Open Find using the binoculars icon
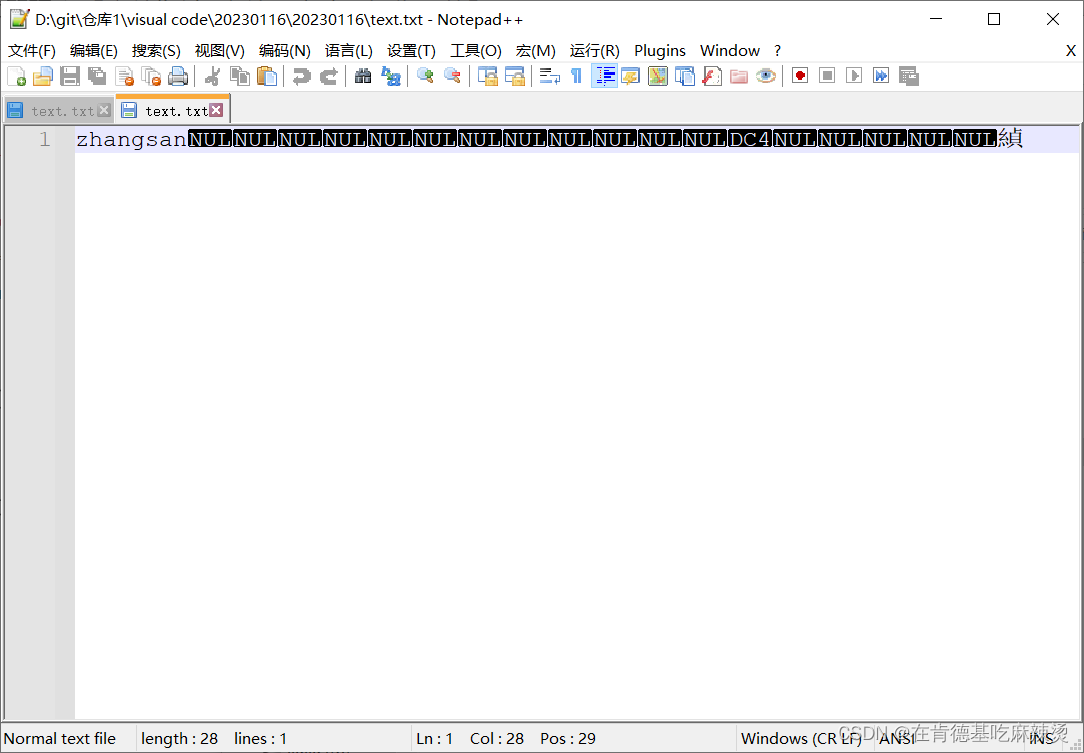The width and height of the screenshot is (1084, 753). [363, 75]
